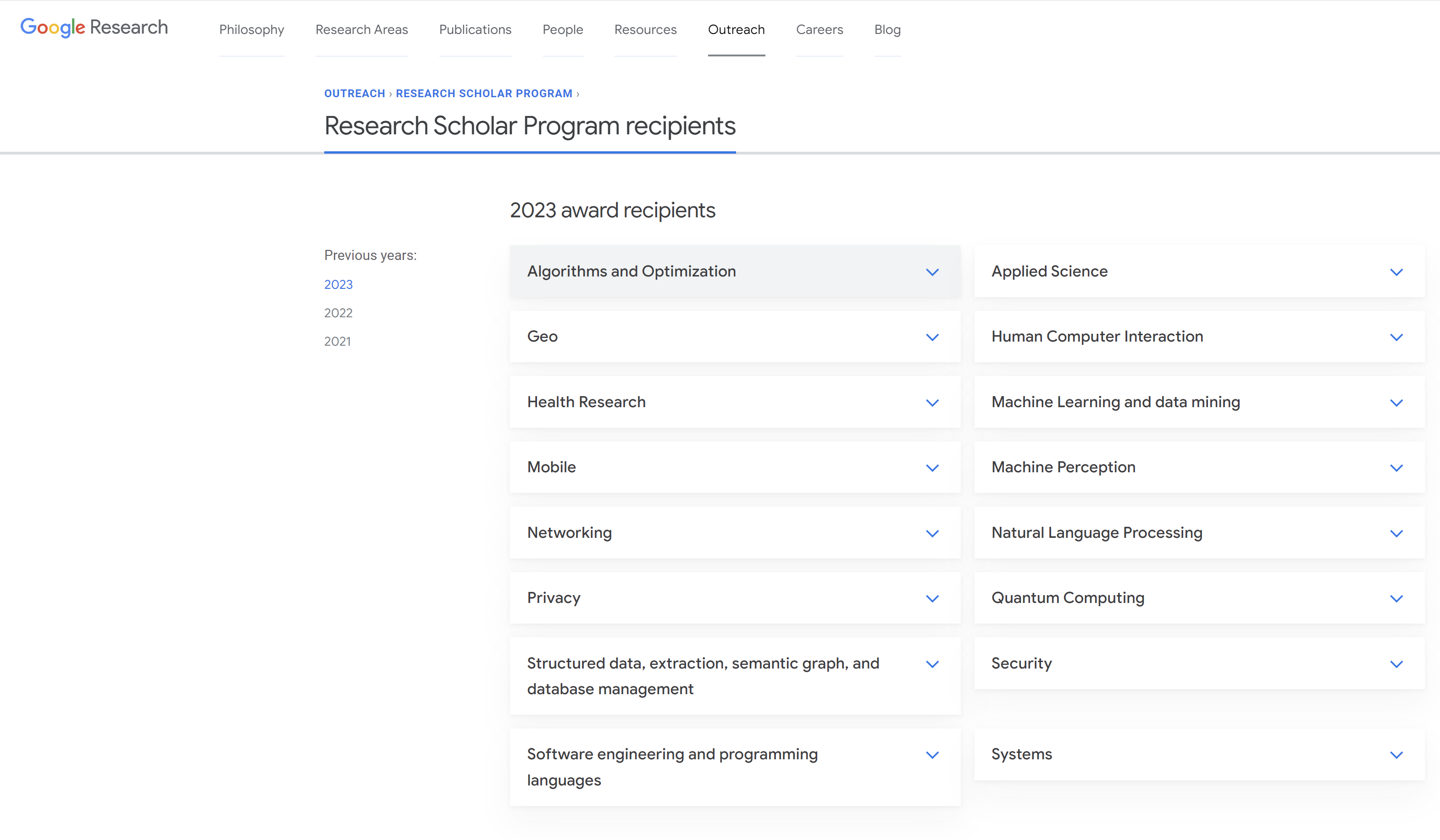Click the OUTREACH breadcrumb link
1440x840 pixels.
click(x=355, y=93)
